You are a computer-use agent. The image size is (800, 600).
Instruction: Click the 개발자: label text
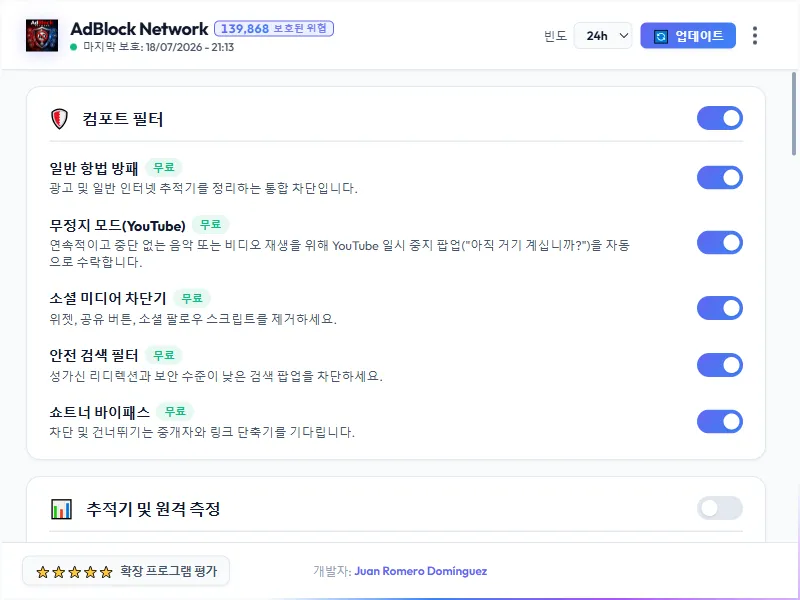pyautogui.click(x=332, y=571)
